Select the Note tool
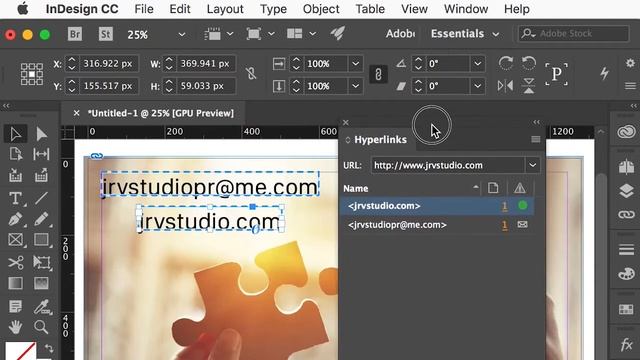Image resolution: width=640 pixels, height=360 pixels. click(x=16, y=306)
